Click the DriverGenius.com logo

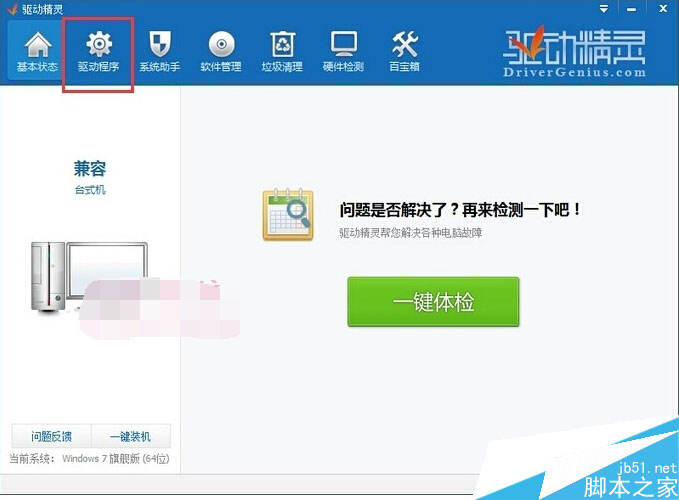click(x=574, y=53)
